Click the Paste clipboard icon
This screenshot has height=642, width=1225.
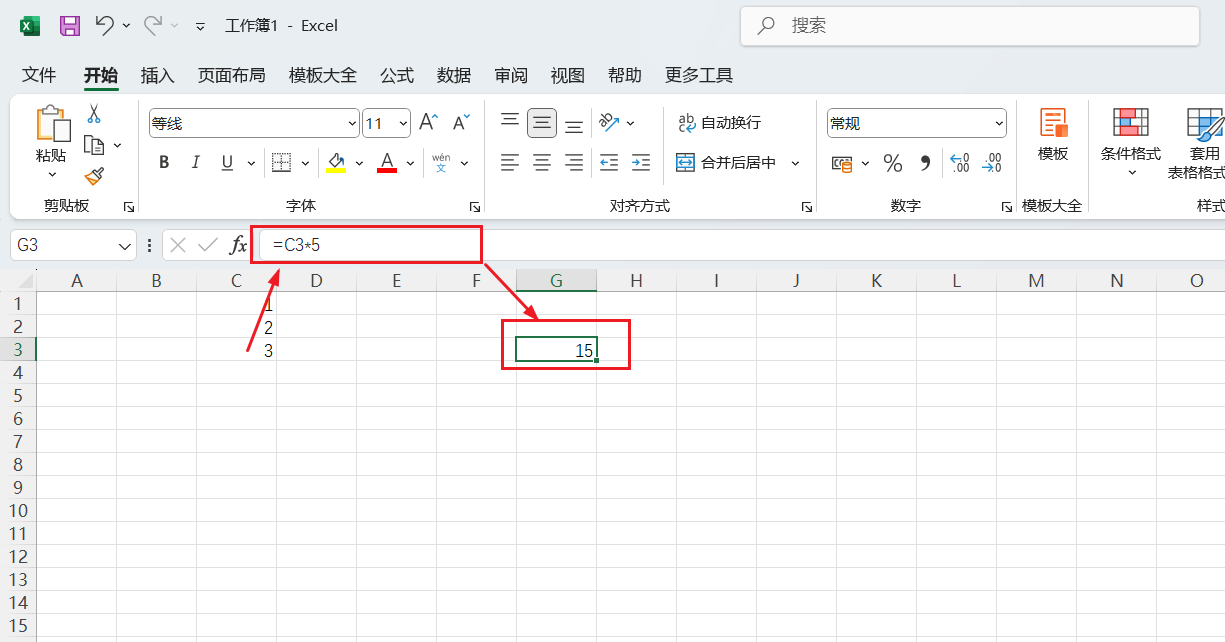[x=52, y=124]
